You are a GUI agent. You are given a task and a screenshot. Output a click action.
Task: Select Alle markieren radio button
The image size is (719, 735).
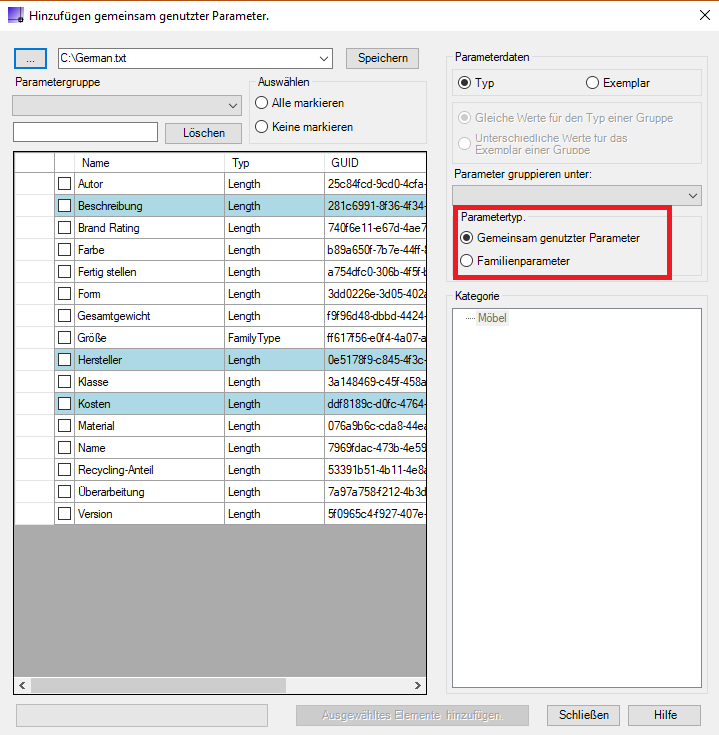click(x=262, y=103)
